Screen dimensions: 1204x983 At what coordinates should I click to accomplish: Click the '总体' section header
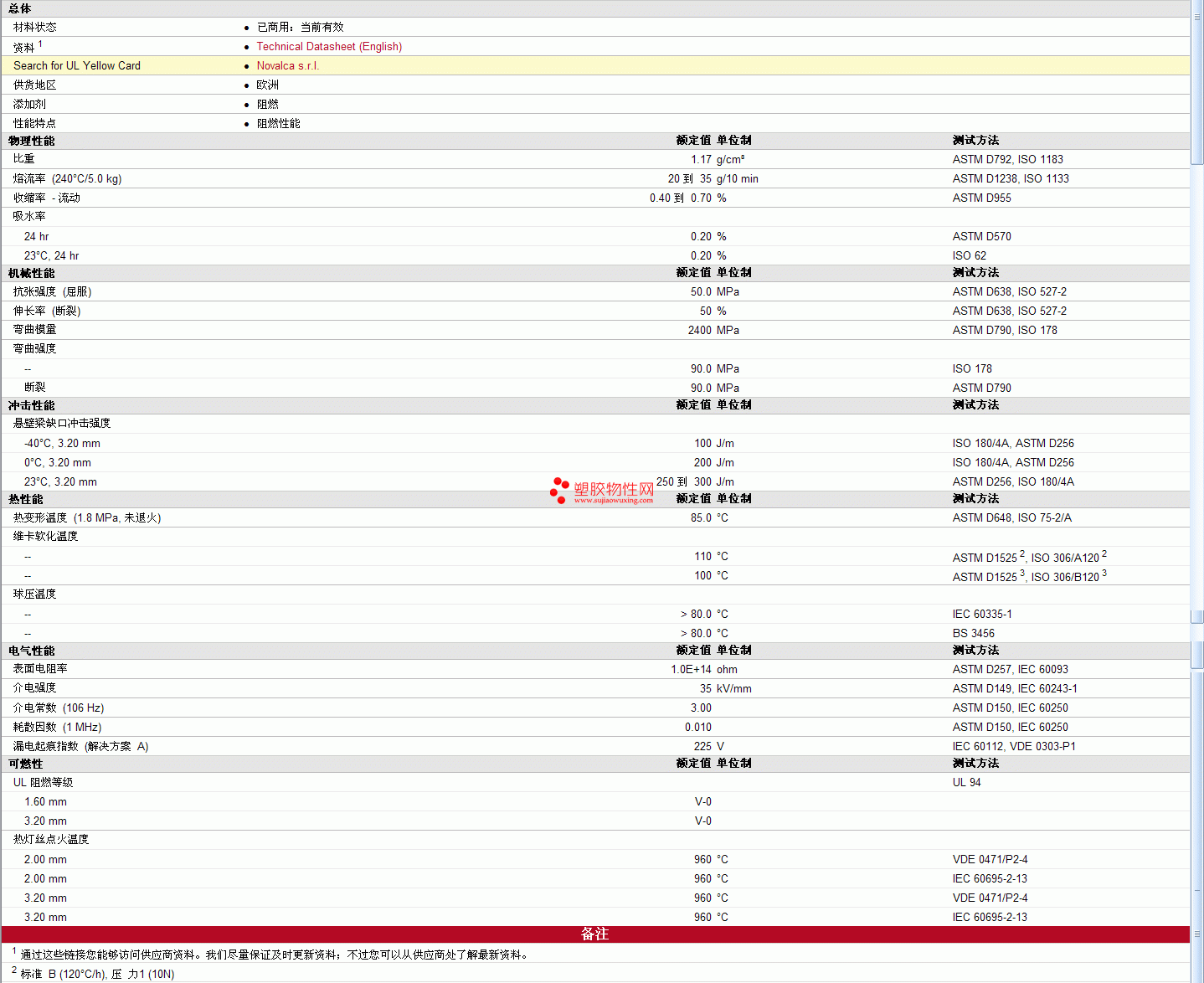pyautogui.click(x=20, y=8)
